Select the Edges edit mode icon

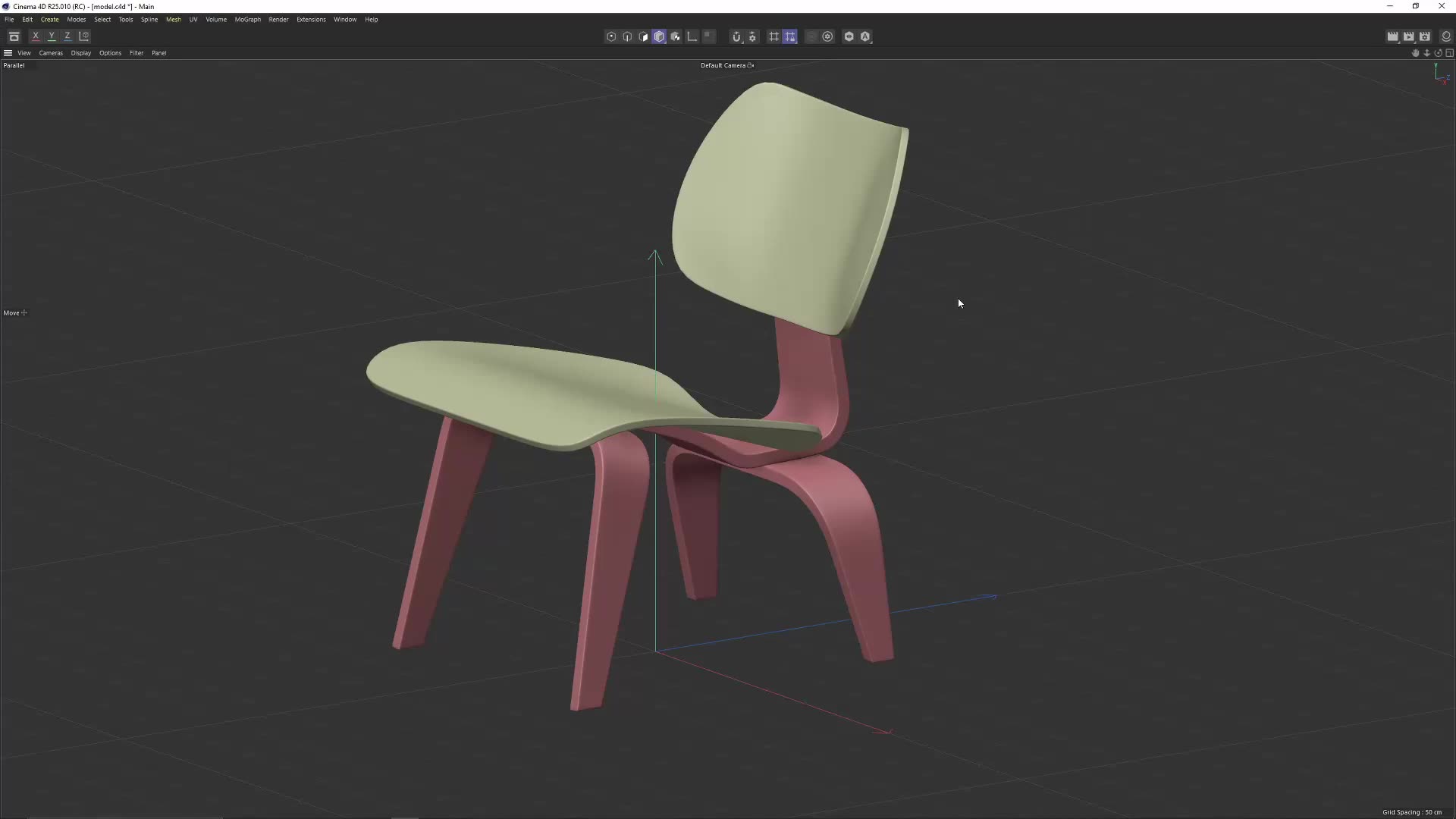click(x=628, y=36)
